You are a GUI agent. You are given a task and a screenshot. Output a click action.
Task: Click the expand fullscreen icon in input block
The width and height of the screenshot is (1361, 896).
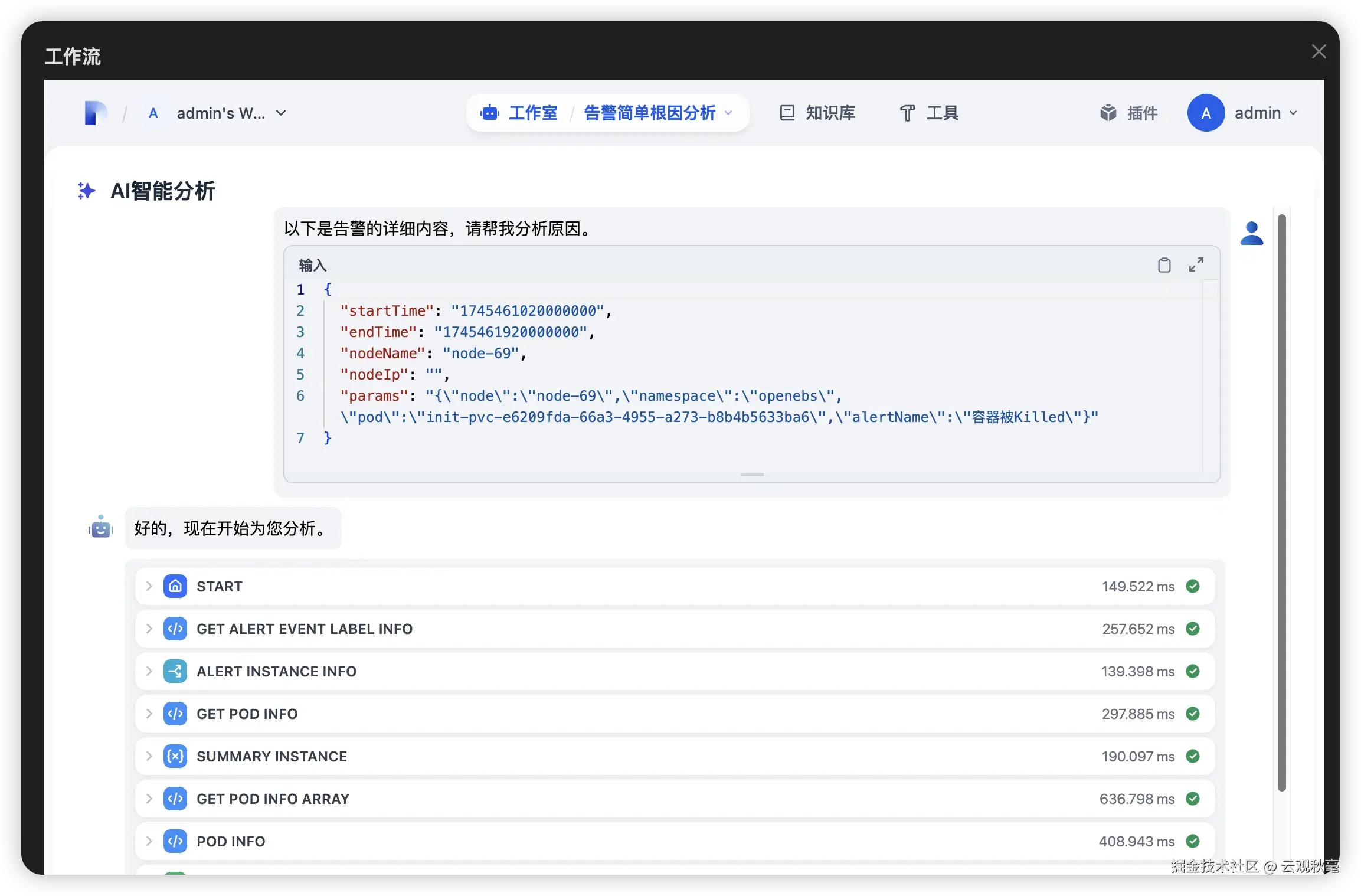pos(1196,264)
